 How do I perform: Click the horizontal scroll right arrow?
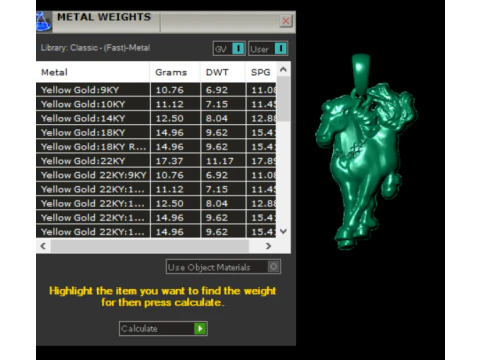pos(268,246)
